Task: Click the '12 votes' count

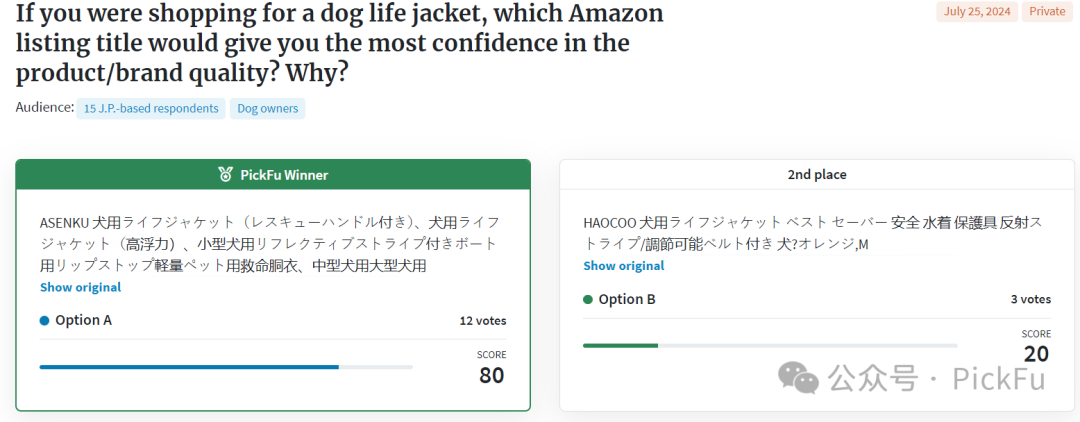Action: pos(483,321)
